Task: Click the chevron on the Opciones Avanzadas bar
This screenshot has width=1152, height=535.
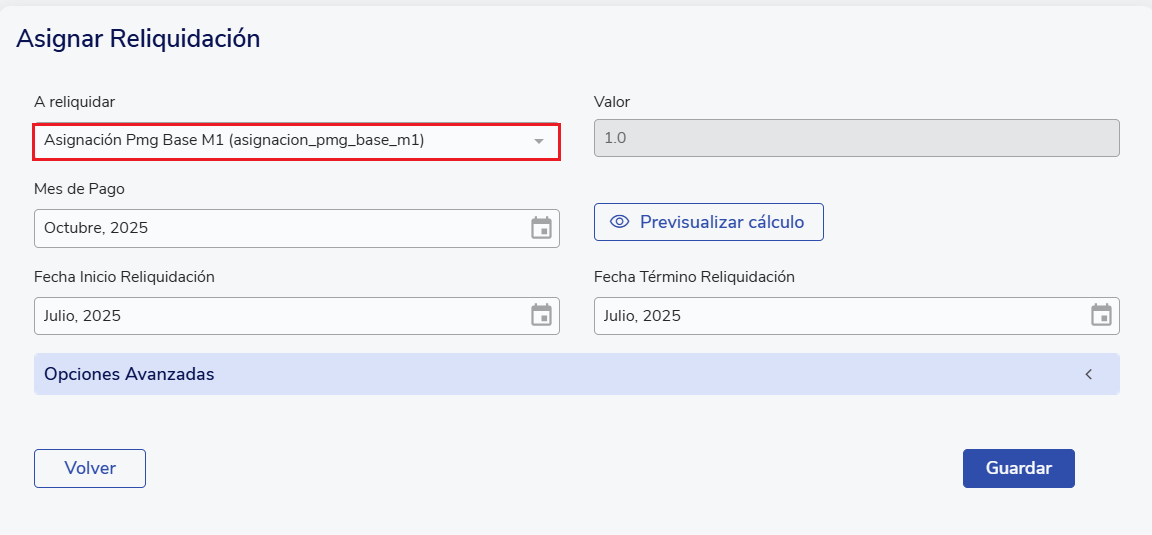Action: [x=1089, y=375]
